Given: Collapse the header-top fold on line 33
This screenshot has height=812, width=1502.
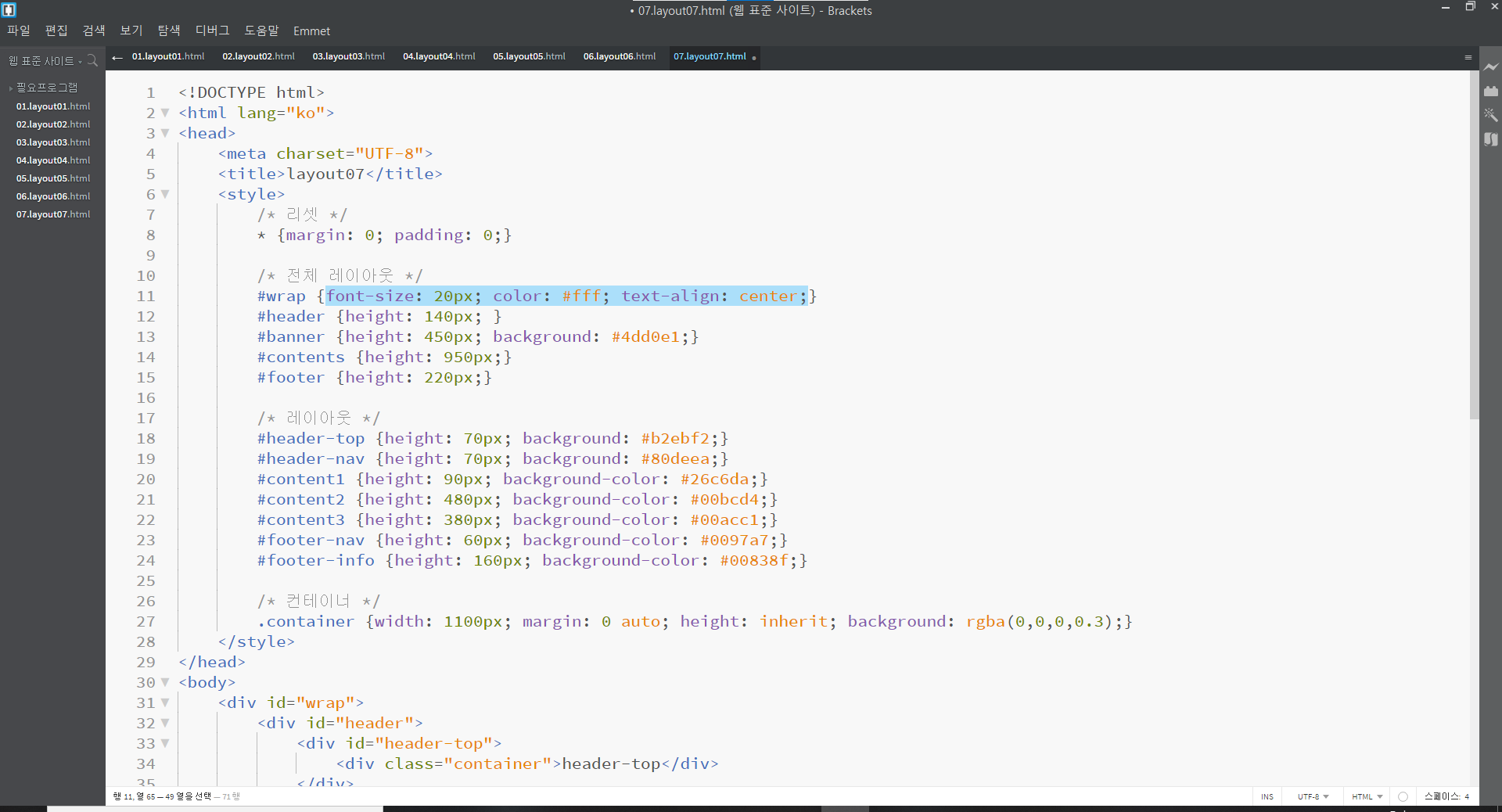Looking at the screenshot, I should [165, 743].
